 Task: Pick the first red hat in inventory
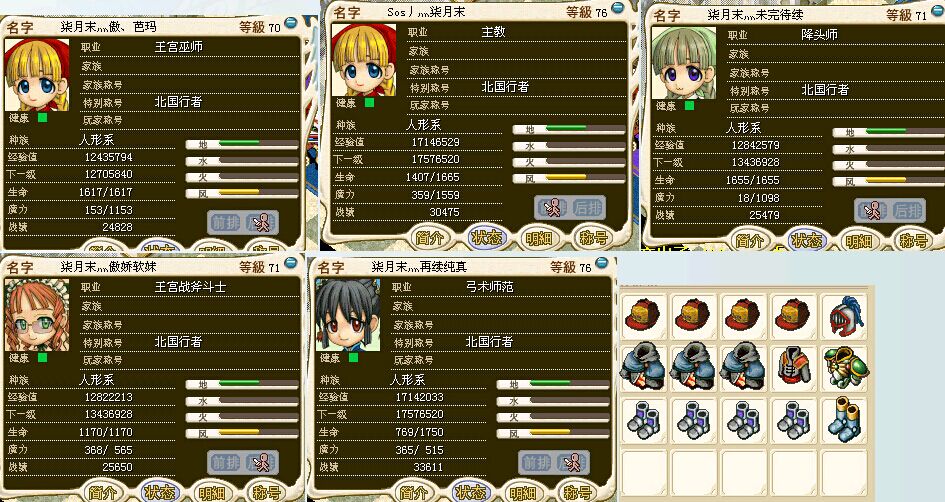tap(642, 316)
